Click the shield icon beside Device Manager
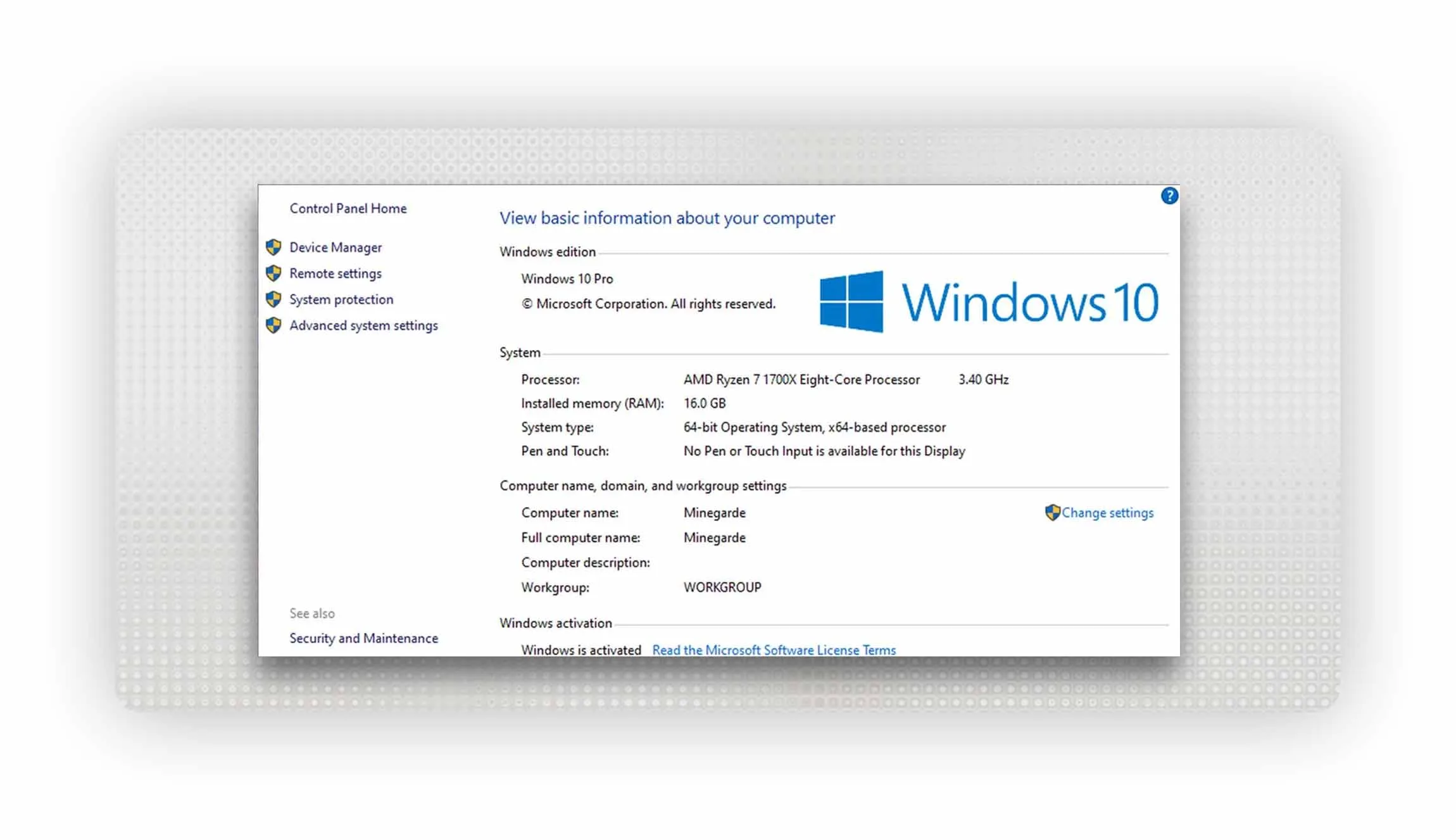 coord(273,248)
